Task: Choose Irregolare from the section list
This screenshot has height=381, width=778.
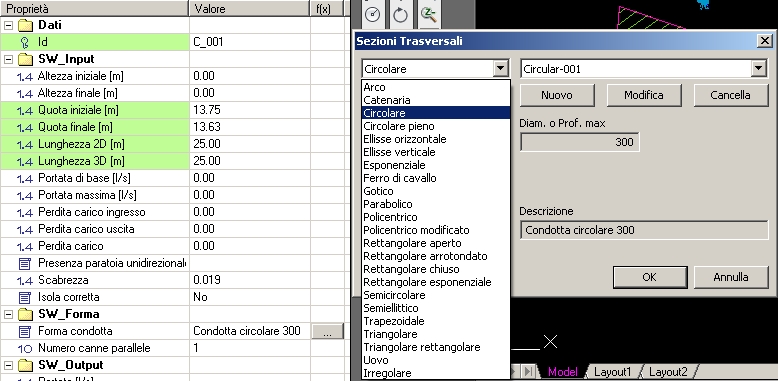Action: point(436,373)
